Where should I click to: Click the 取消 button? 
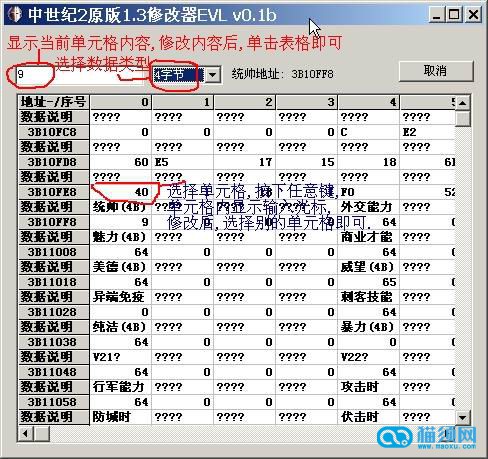436,71
